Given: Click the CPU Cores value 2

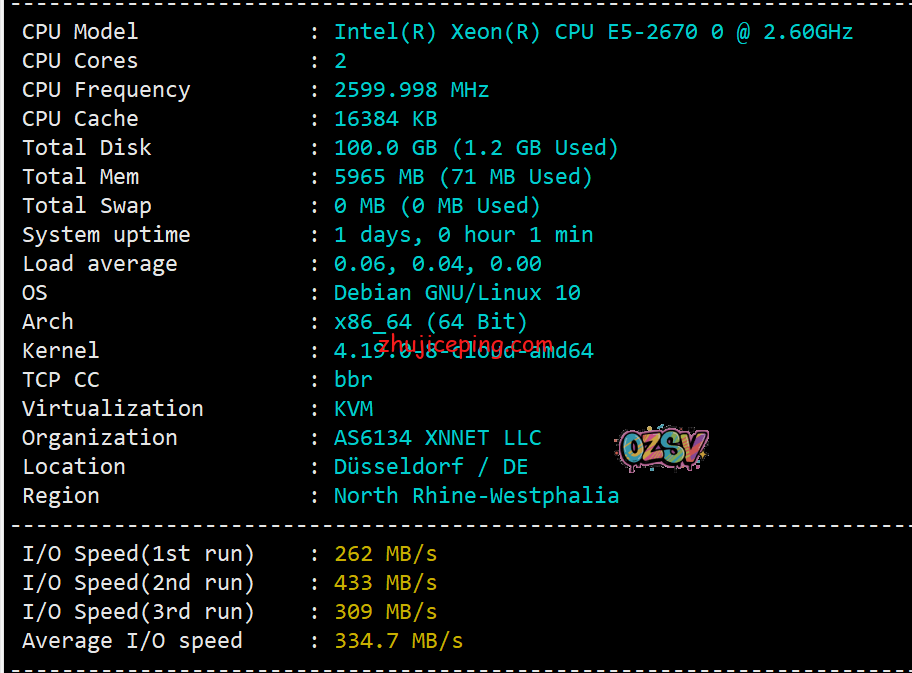Looking at the screenshot, I should tap(340, 61).
